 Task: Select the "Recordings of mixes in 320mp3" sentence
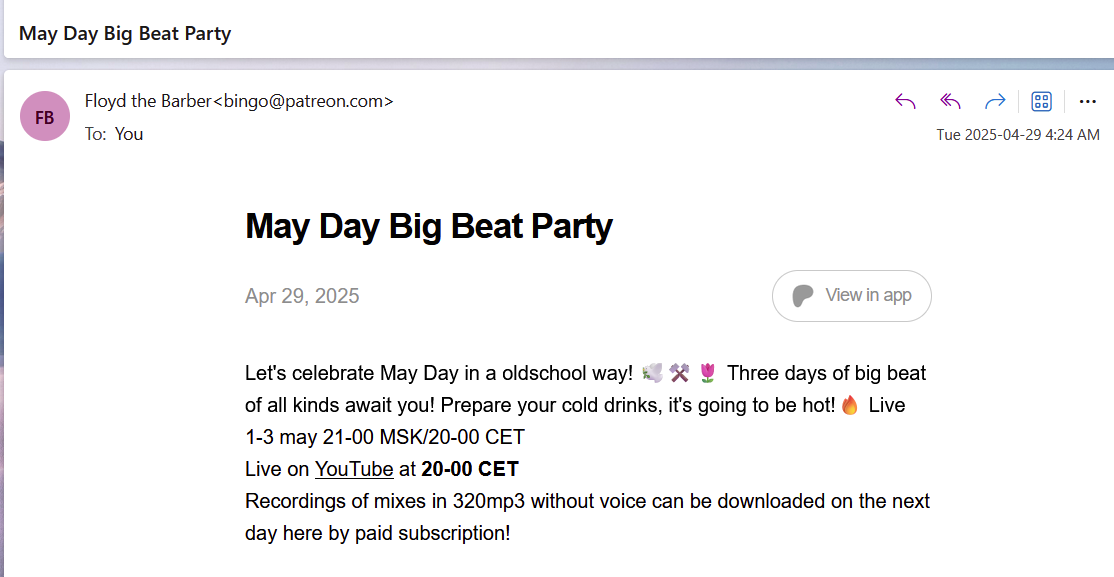[x=587, y=517]
